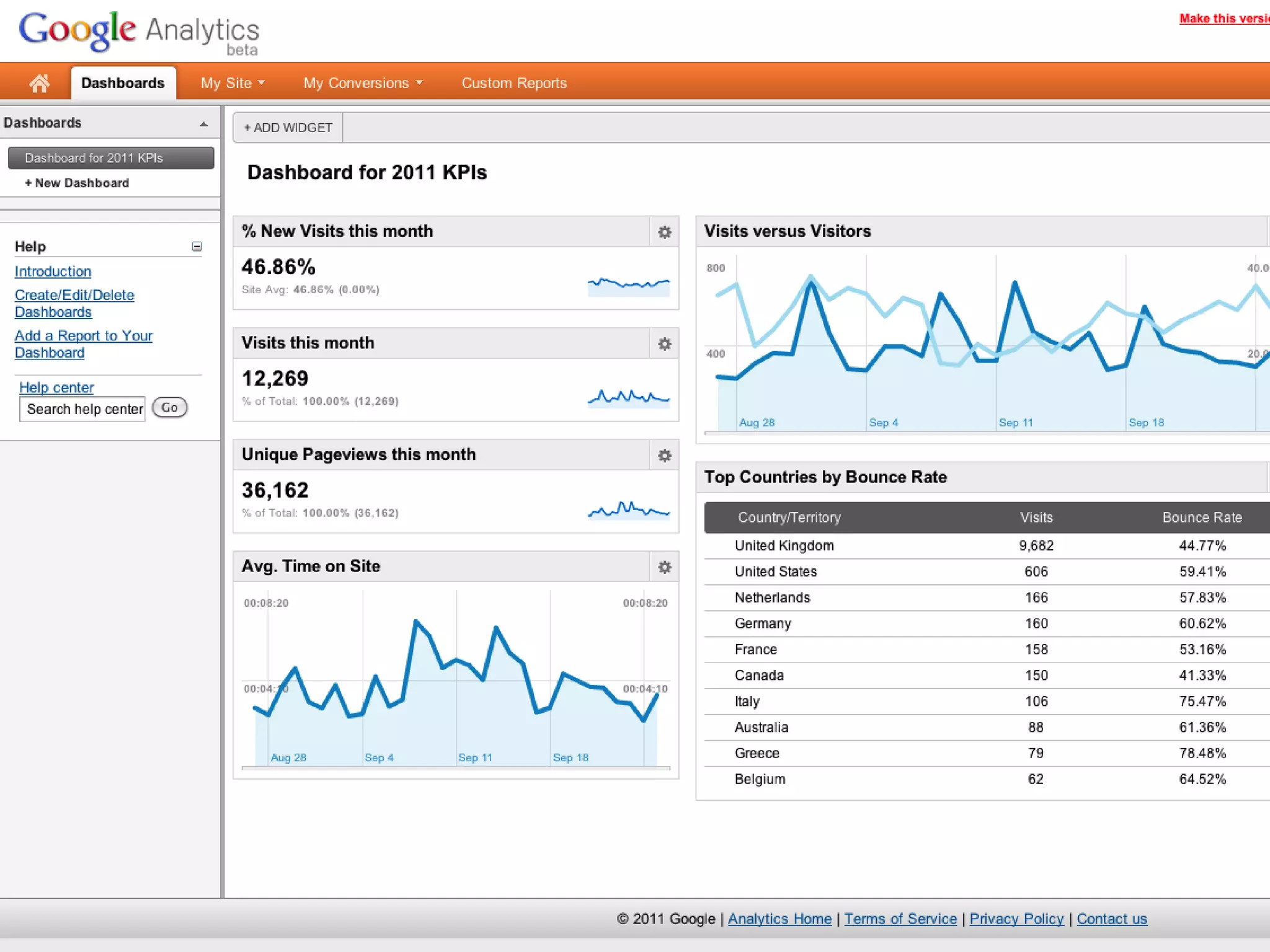Open the Custom Reports tab
1270x952 pixels.
pyautogui.click(x=514, y=83)
